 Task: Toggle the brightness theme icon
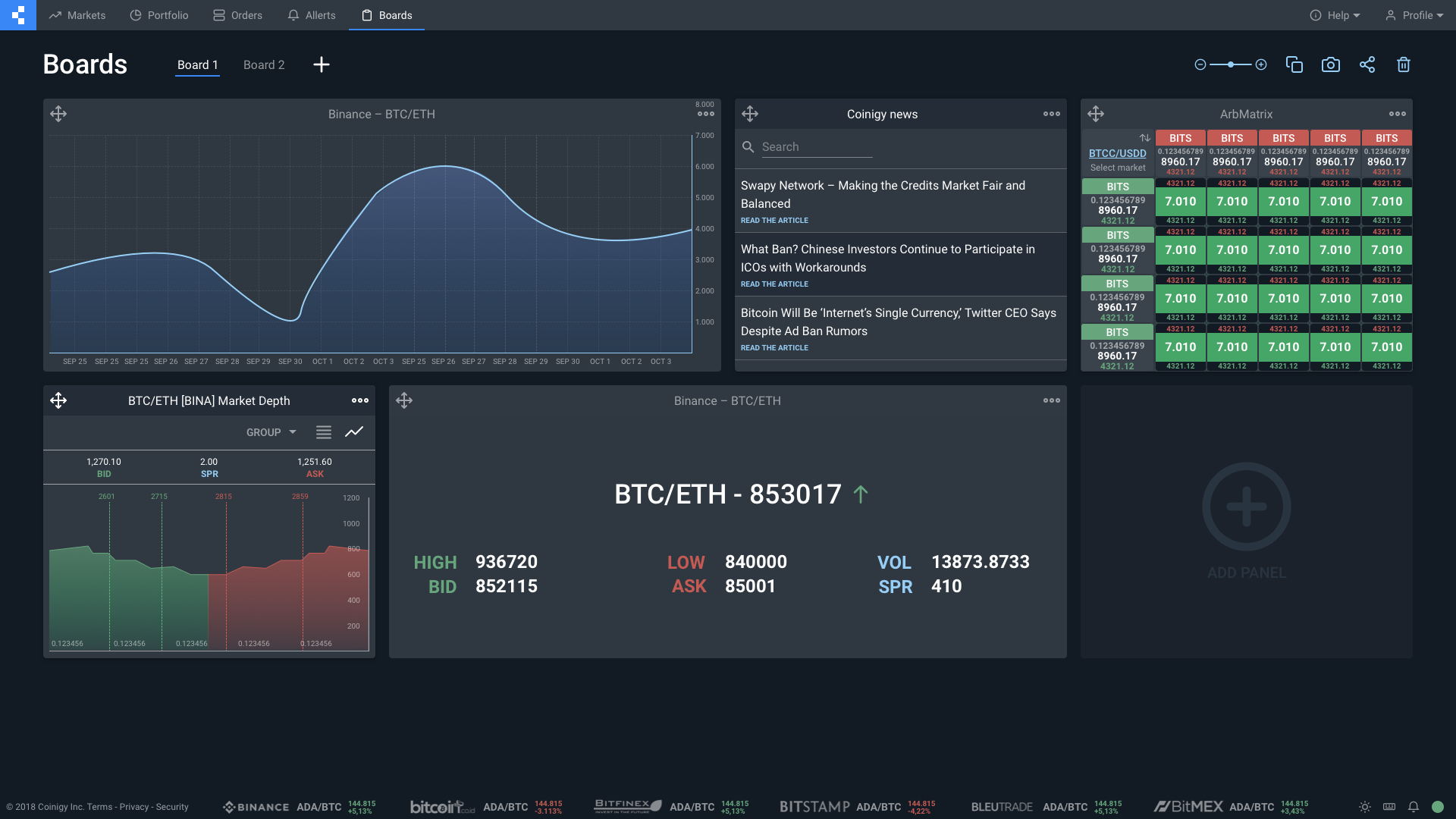(x=1364, y=807)
